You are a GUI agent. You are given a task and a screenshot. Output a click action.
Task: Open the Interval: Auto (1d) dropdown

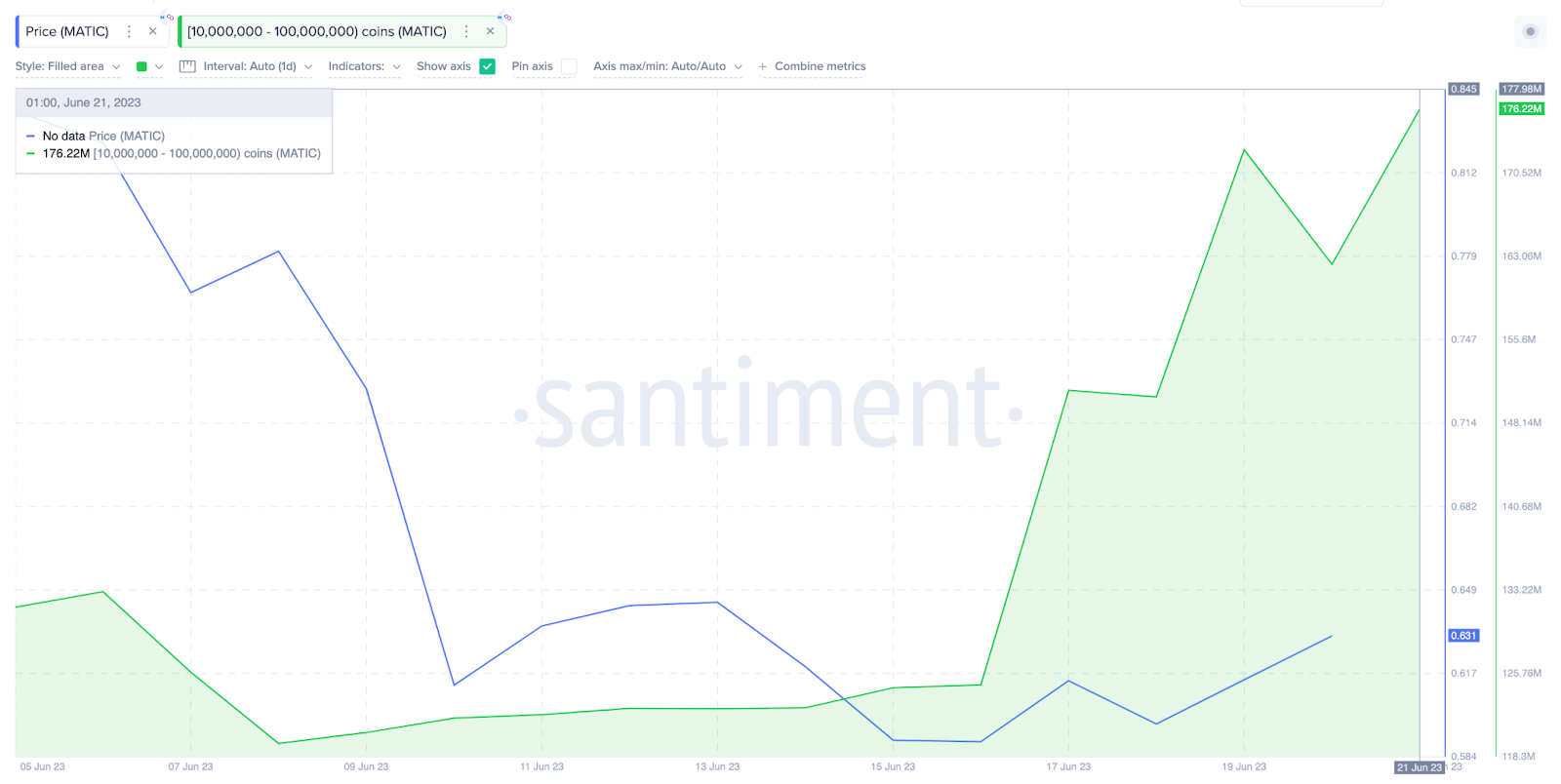258,66
